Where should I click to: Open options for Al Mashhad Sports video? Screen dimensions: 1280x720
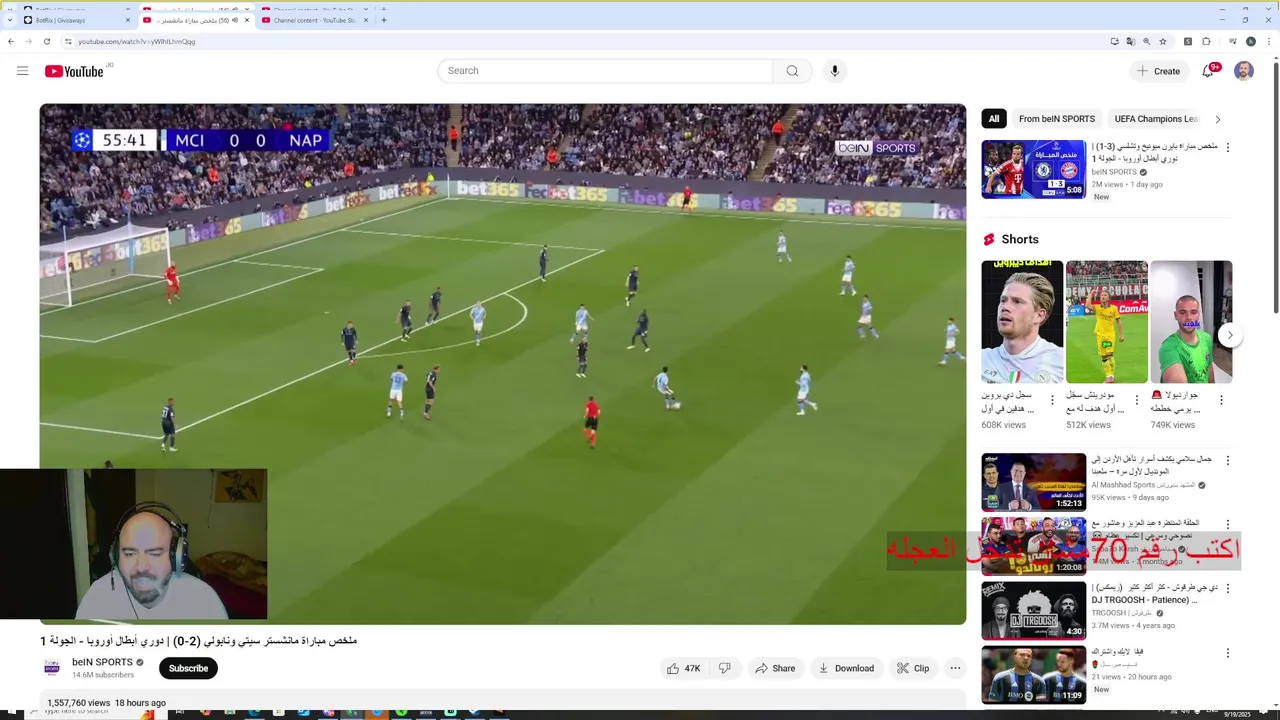pos(1228,460)
